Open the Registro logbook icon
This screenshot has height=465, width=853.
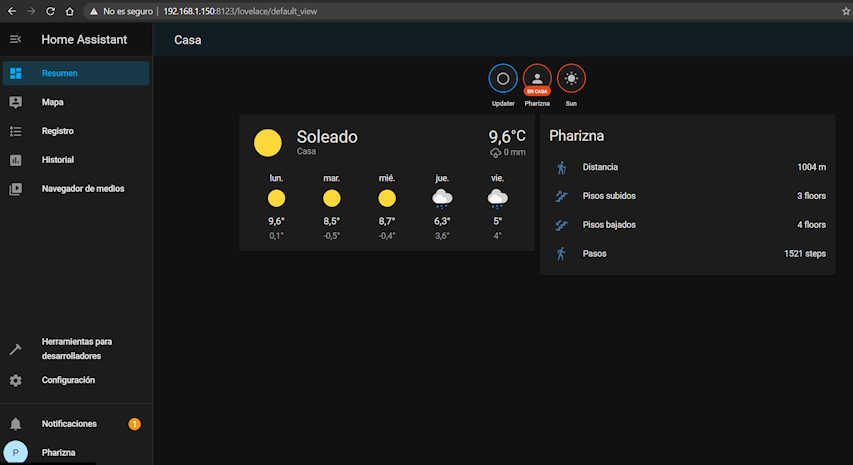point(15,131)
